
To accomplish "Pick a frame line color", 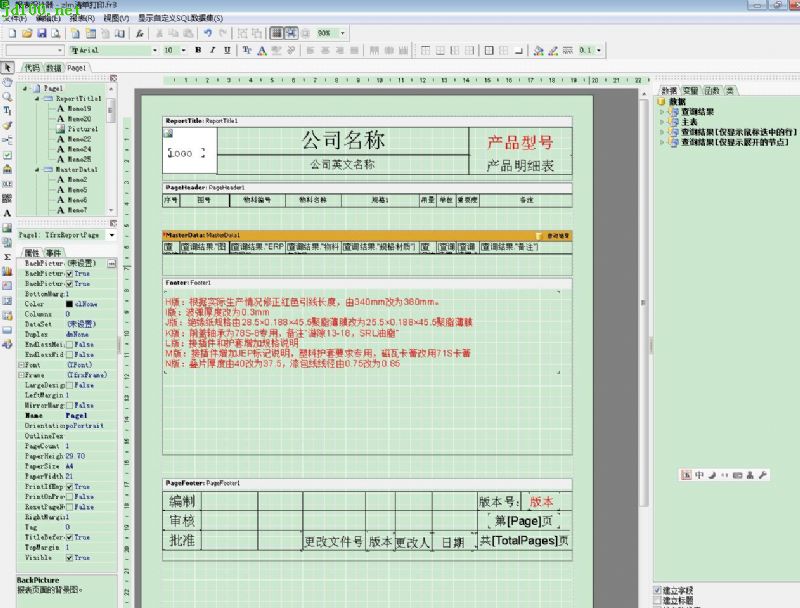I will (553, 50).
